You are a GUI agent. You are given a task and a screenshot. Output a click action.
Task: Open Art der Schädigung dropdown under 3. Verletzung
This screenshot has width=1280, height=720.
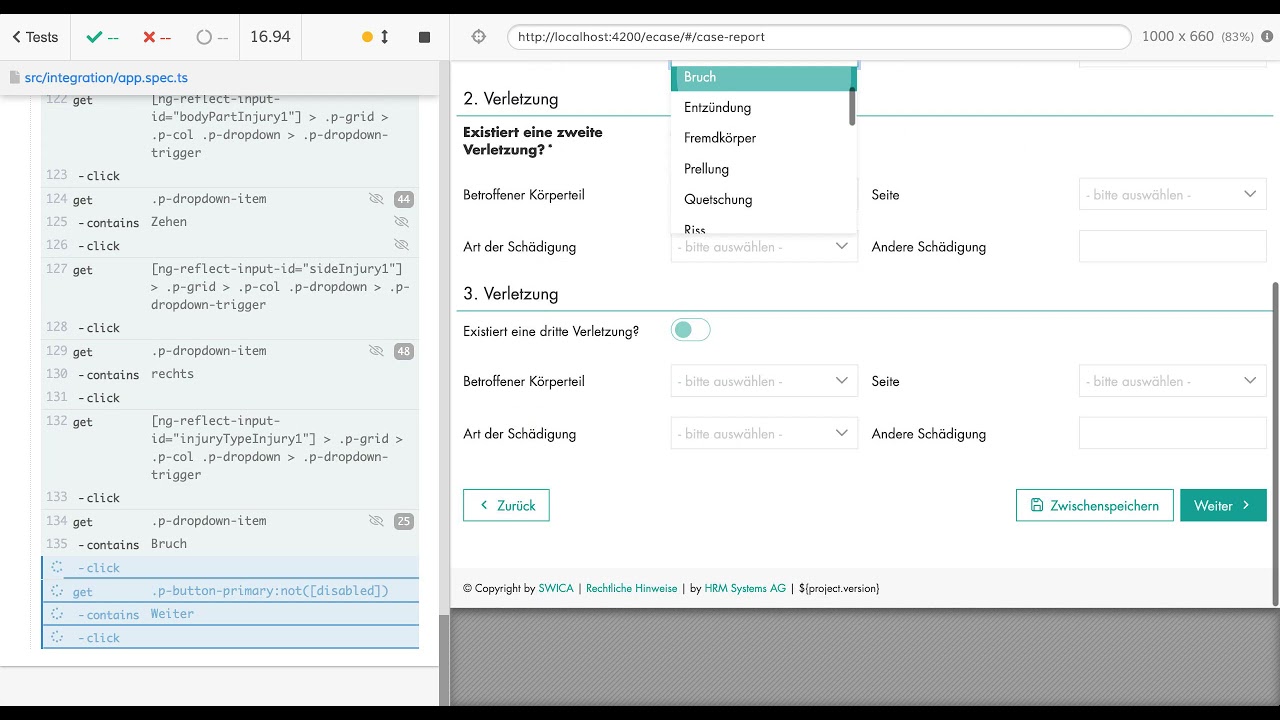[764, 434]
